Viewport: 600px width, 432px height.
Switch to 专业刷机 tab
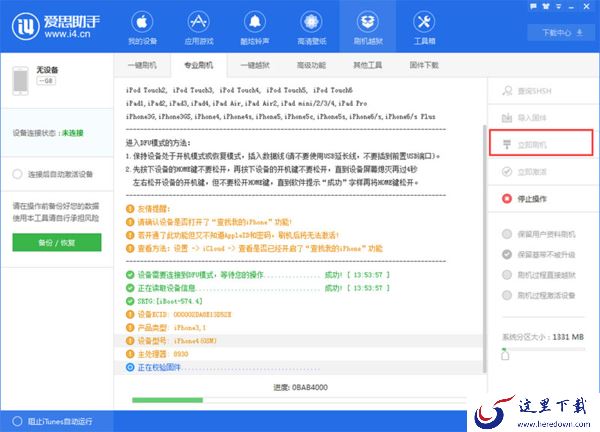199,65
